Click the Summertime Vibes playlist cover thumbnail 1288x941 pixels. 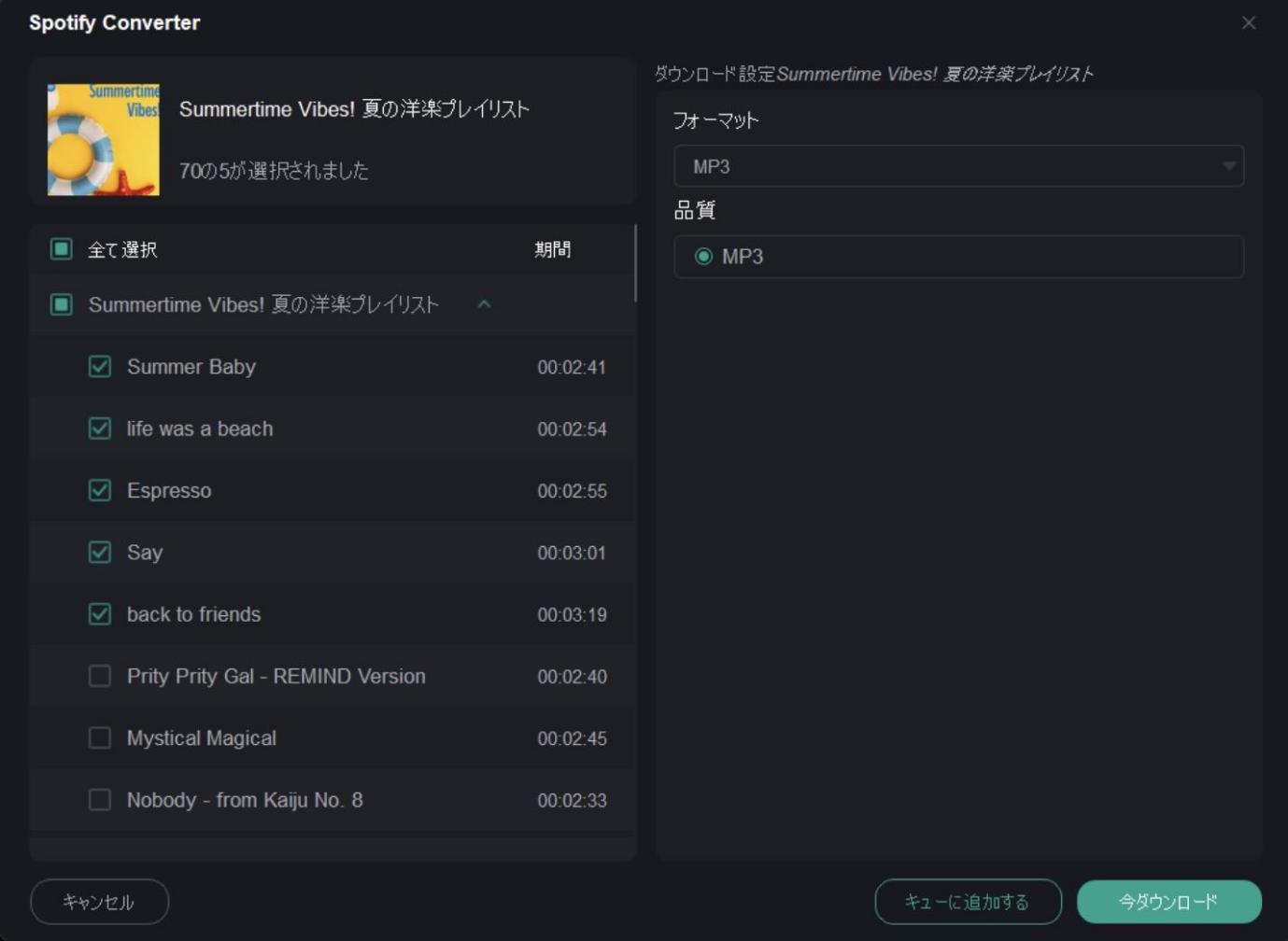click(x=104, y=139)
